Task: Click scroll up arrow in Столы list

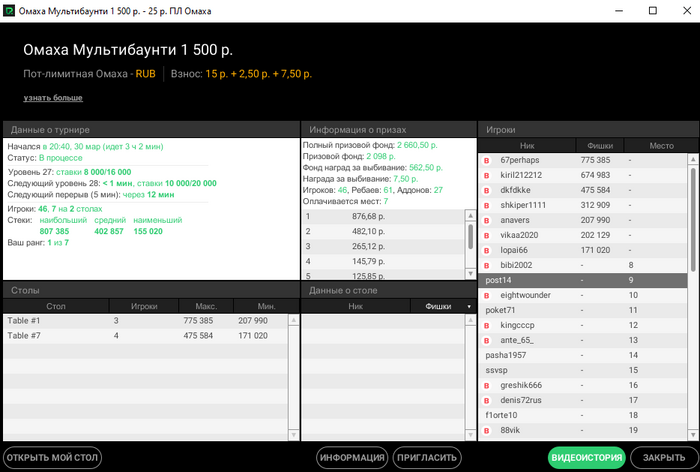Action: tap(293, 320)
